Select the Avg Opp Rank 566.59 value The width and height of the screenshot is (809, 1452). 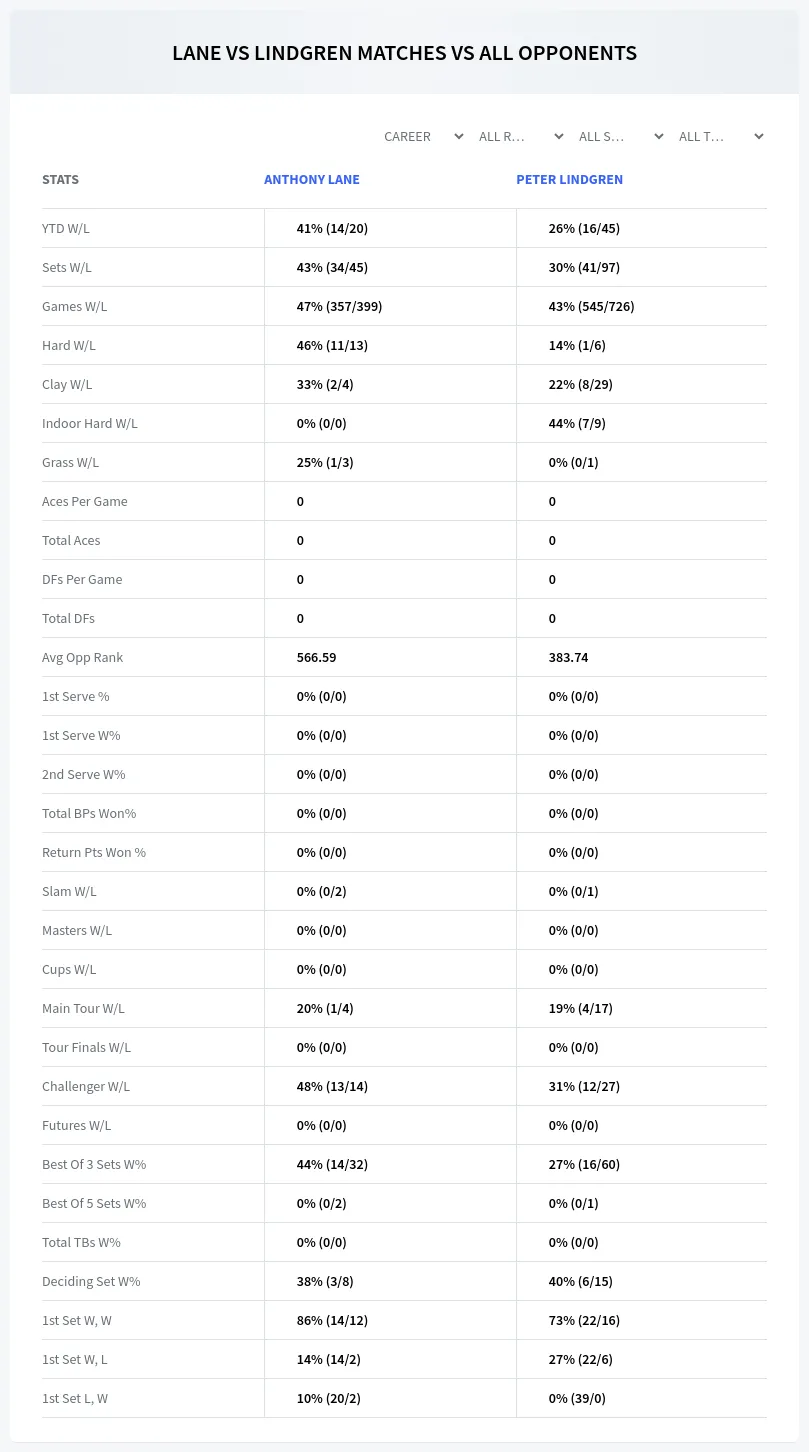(x=317, y=658)
